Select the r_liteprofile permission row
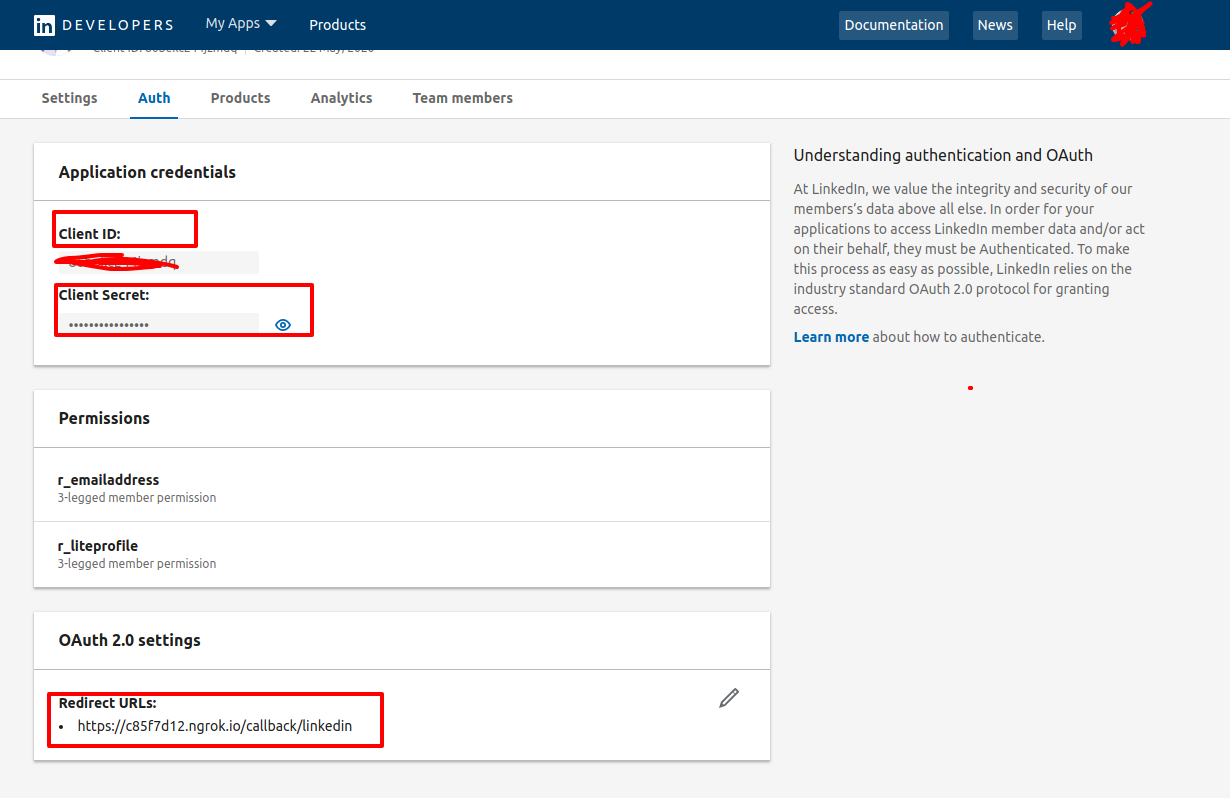 point(402,554)
